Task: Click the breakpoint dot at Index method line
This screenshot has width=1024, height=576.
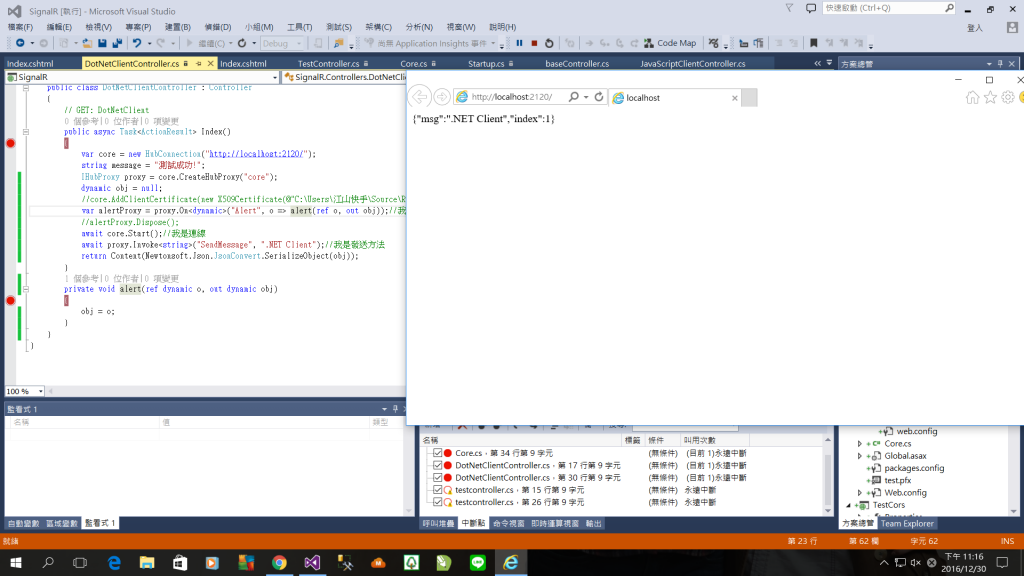Action: (10, 143)
